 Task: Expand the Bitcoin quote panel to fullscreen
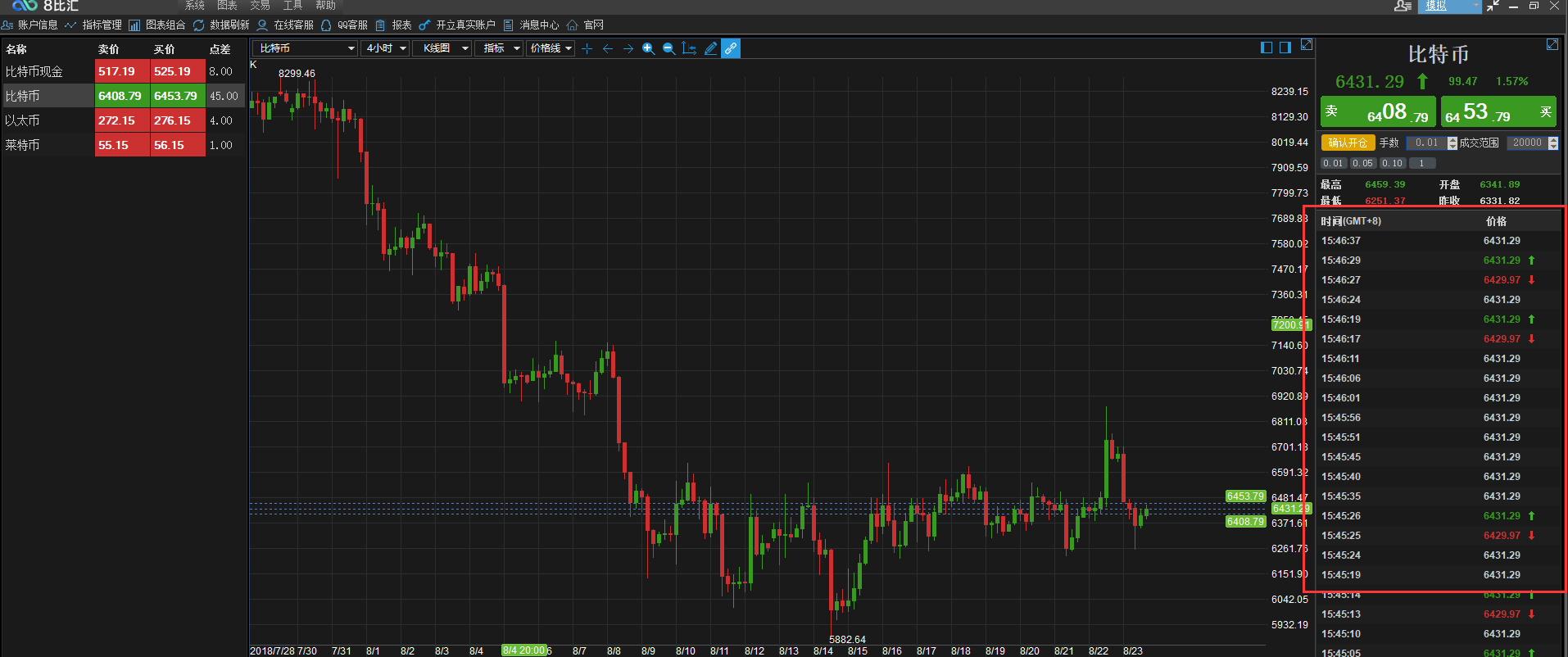click(1552, 45)
